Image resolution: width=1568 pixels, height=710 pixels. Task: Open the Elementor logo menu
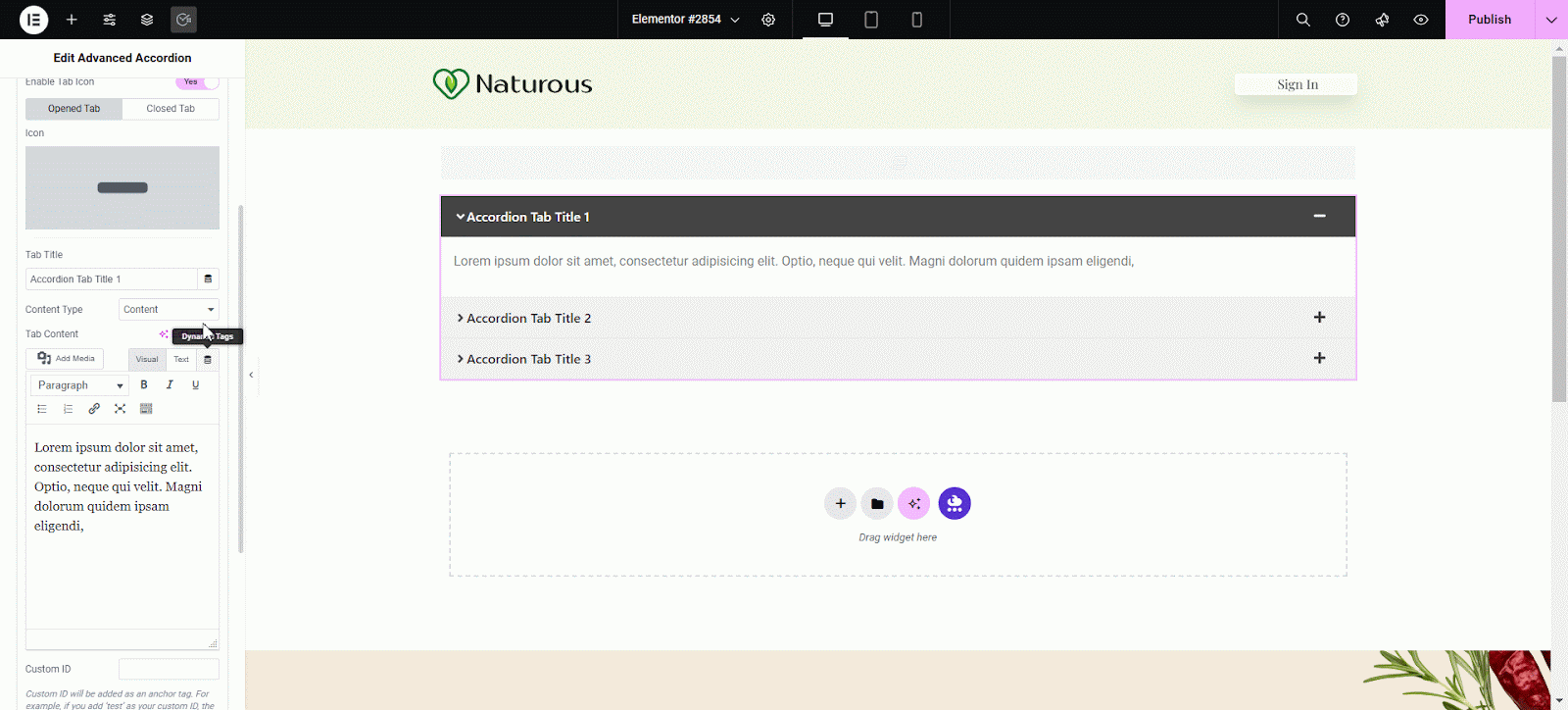click(33, 20)
